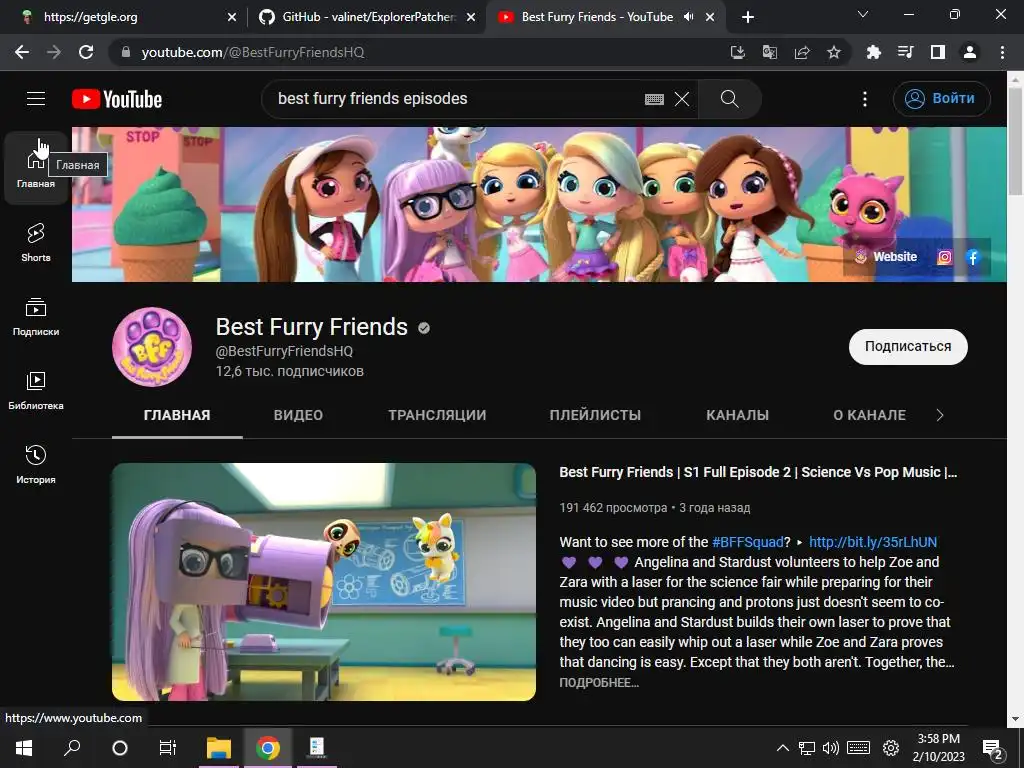Open File Explorer from taskbar
Viewport: 1024px width, 768px height.
pos(219,748)
